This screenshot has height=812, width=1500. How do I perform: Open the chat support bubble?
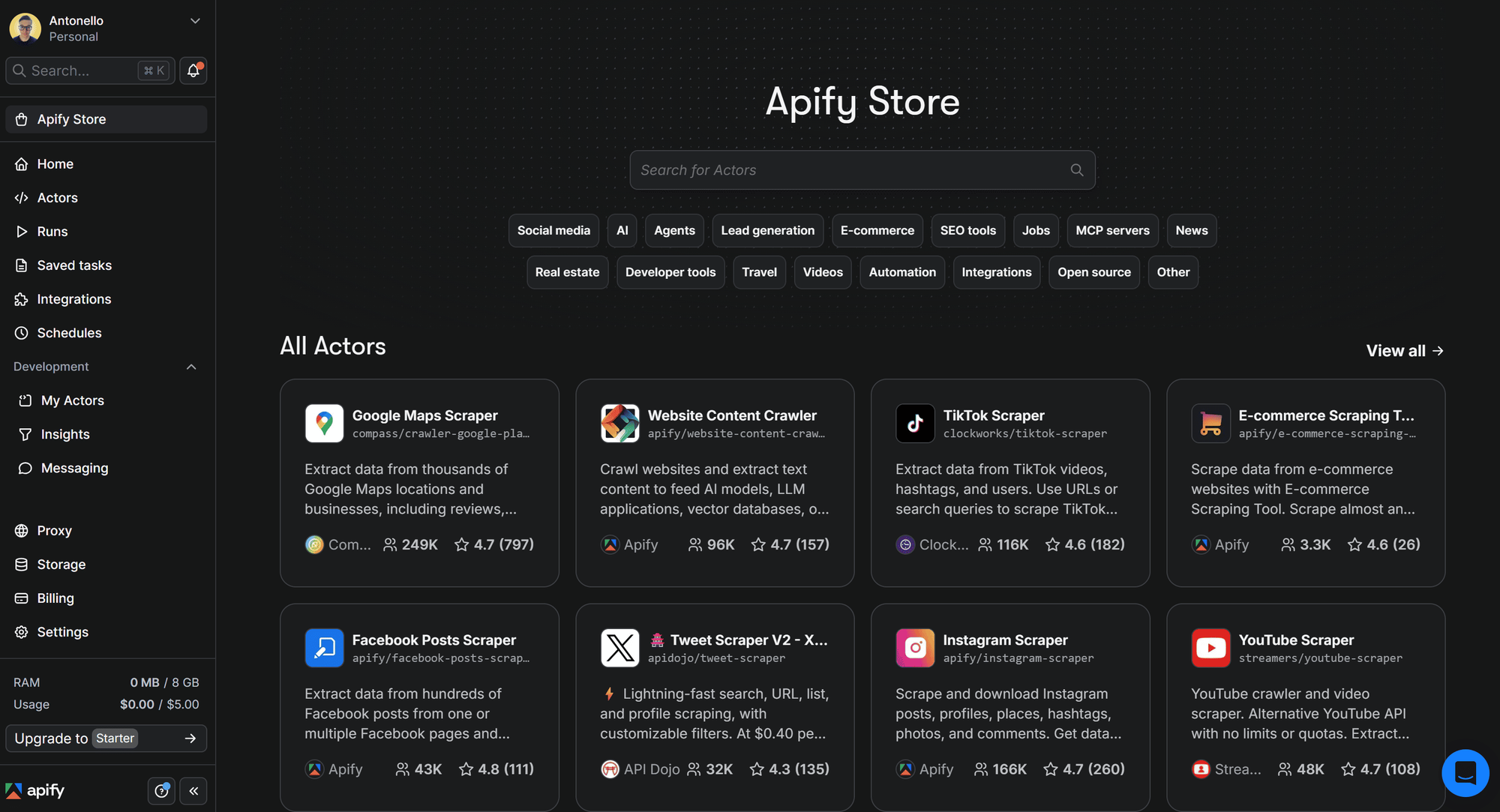pyautogui.click(x=1465, y=773)
